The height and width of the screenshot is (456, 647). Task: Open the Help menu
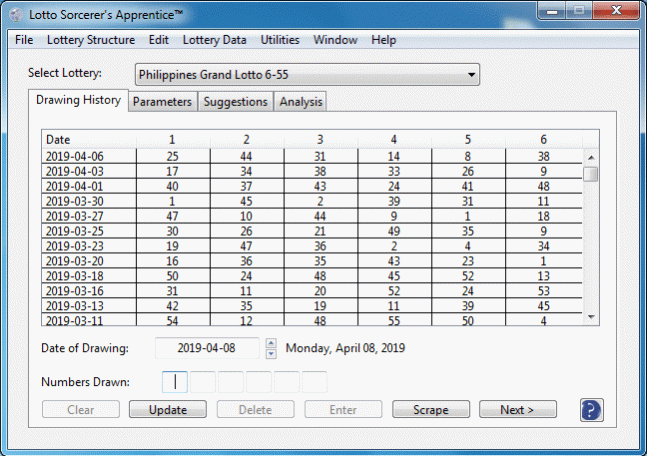pyautogui.click(x=383, y=40)
